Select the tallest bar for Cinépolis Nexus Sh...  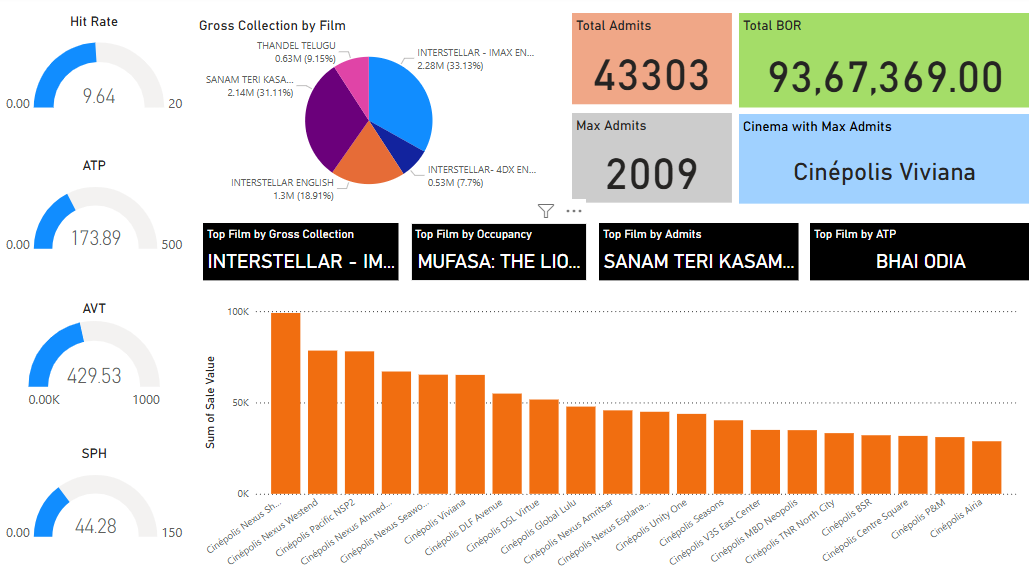pos(285,403)
